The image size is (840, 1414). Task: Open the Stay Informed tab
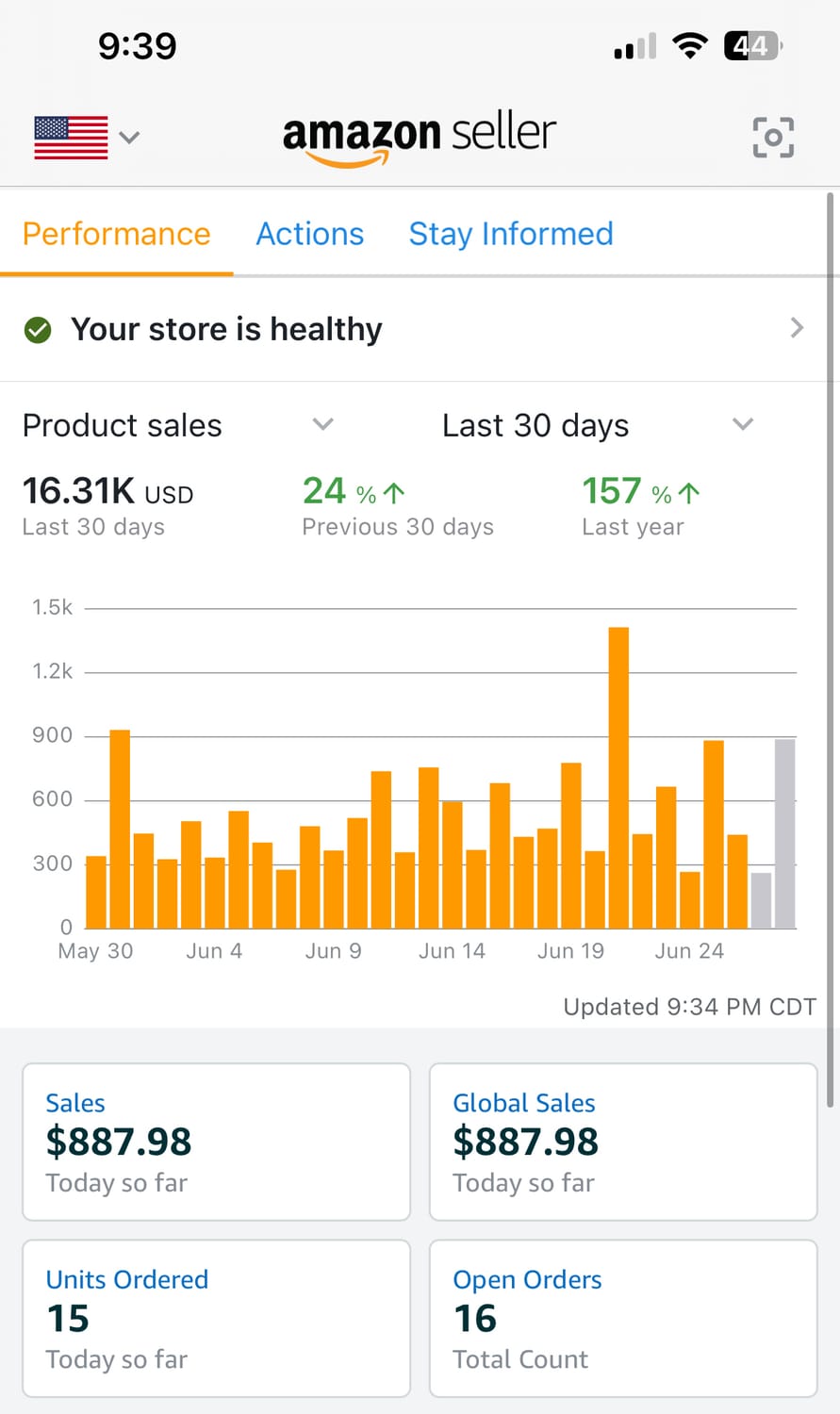pyautogui.click(x=511, y=234)
